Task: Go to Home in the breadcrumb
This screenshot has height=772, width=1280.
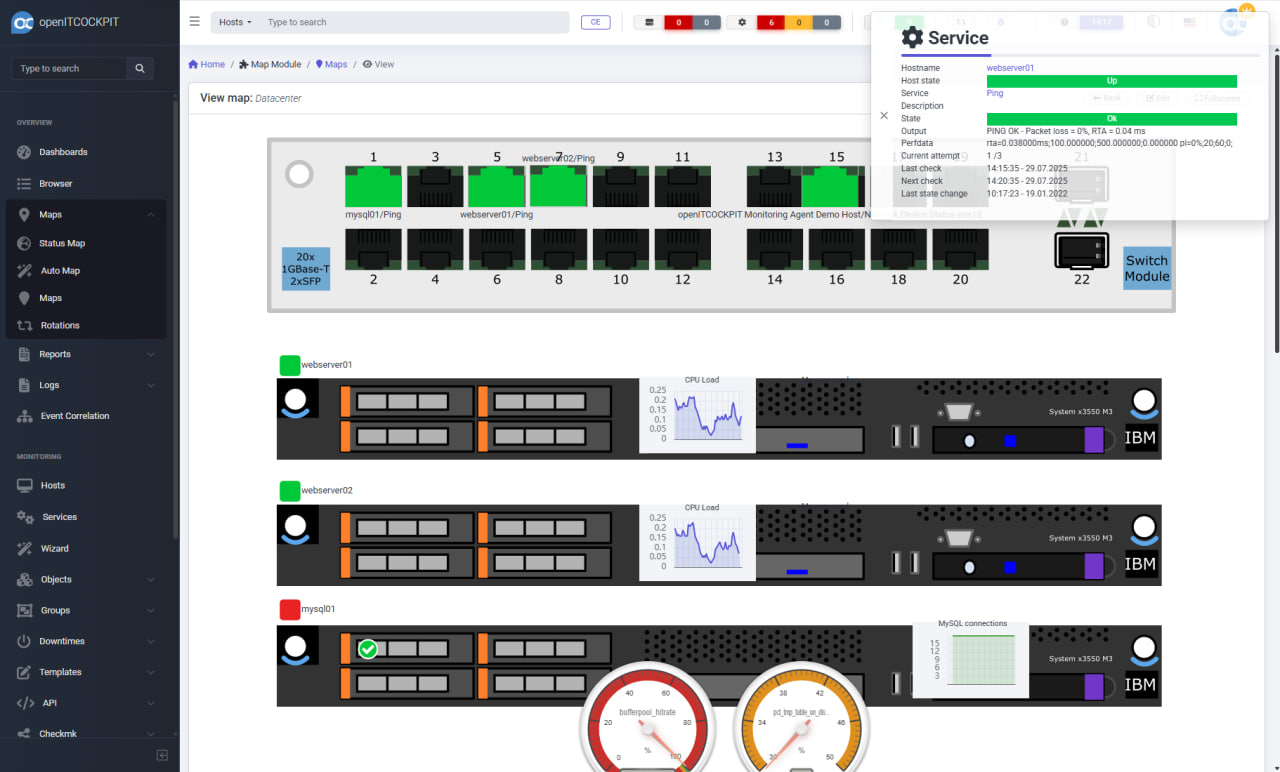Action: [207, 64]
